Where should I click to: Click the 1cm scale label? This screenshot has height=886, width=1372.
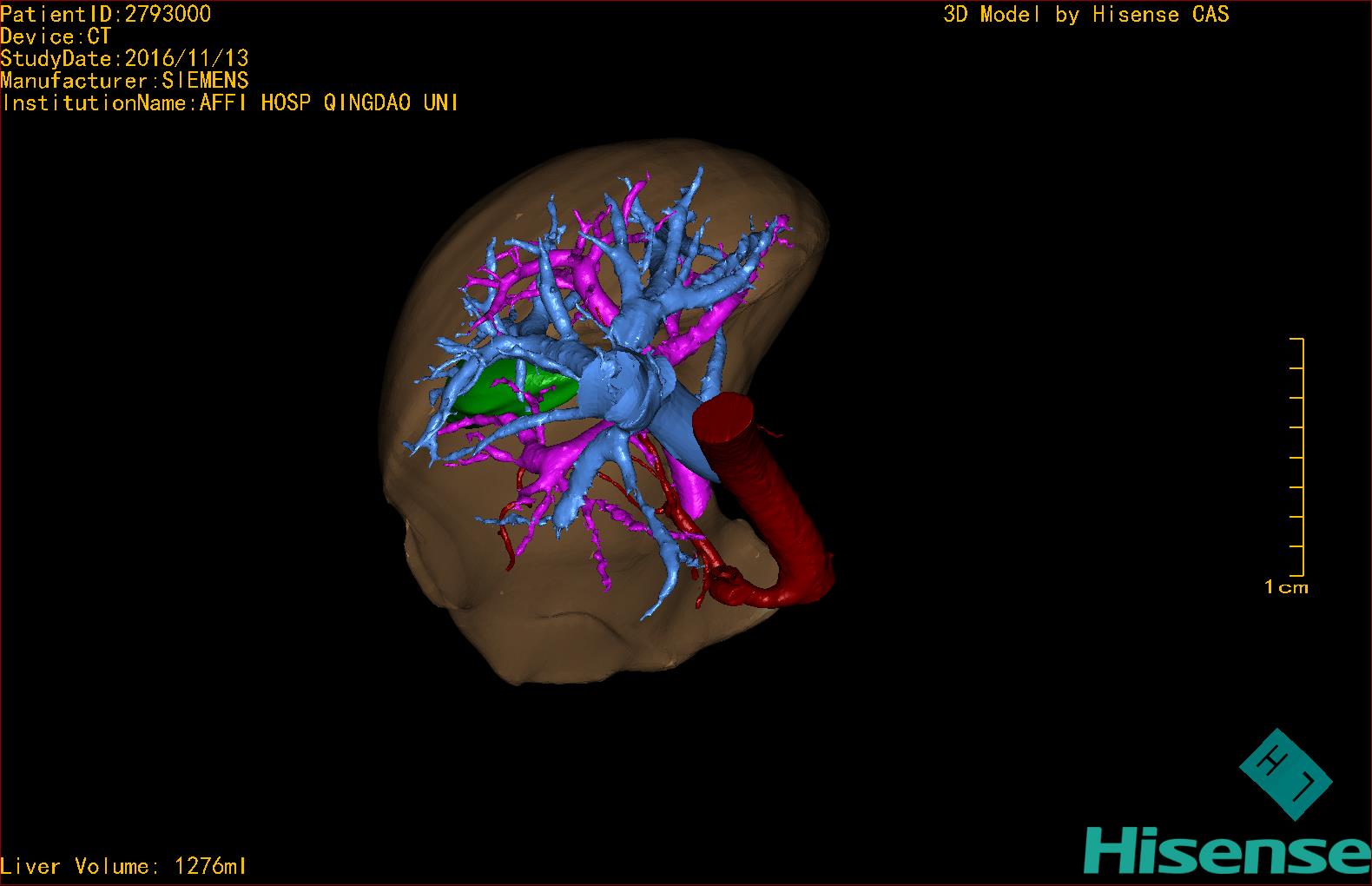pos(1286,588)
